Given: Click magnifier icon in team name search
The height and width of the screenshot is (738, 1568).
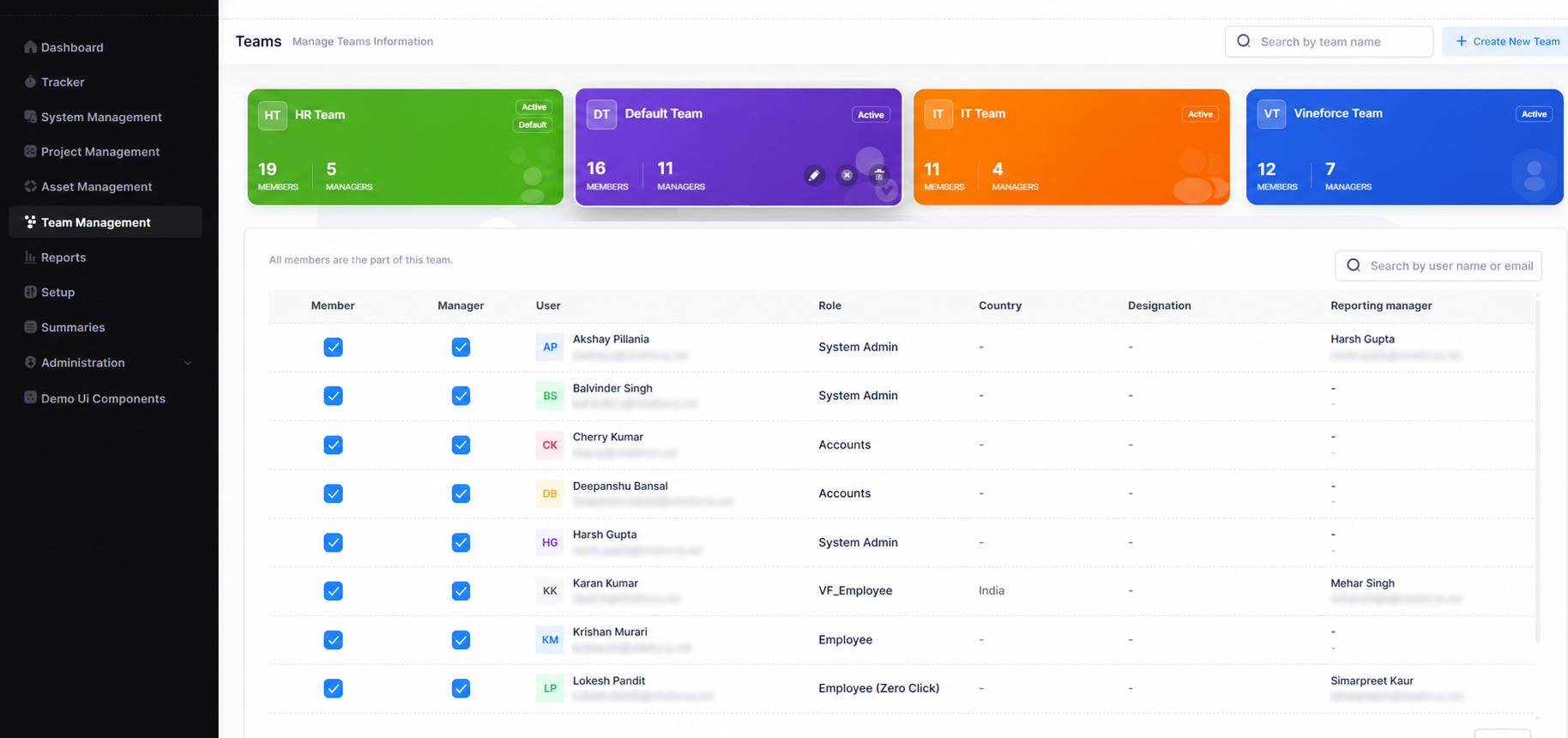Looking at the screenshot, I should click(x=1244, y=41).
